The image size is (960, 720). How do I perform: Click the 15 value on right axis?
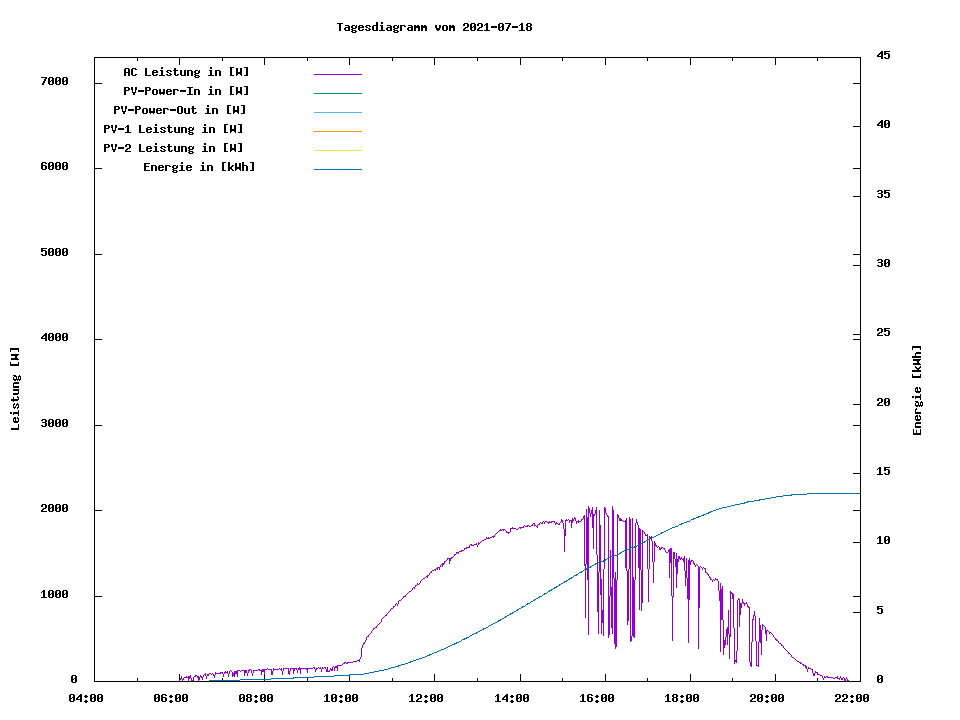(884, 471)
